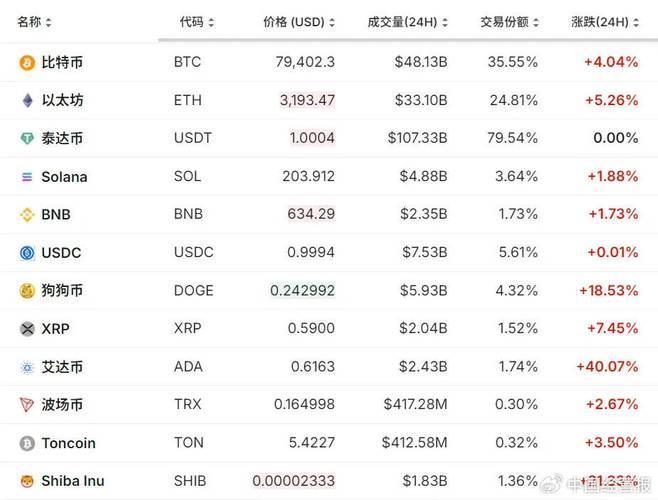
Task: Select the 狗狗币 price 0.242992 cell
Action: pyautogui.click(x=302, y=291)
